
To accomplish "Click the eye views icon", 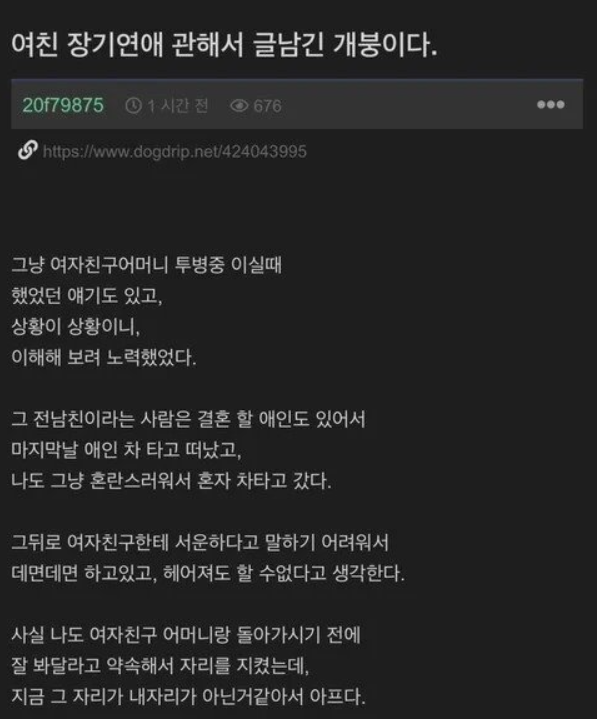I will pos(239,106).
